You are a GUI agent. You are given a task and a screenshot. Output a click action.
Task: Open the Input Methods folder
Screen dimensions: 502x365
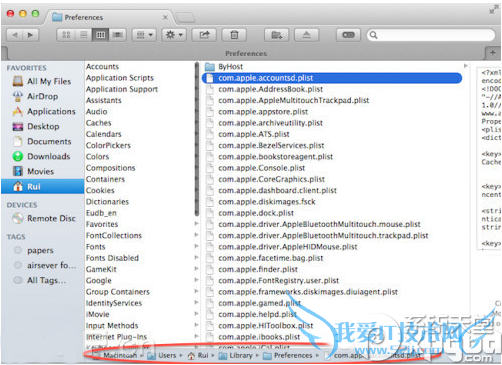click(112, 326)
